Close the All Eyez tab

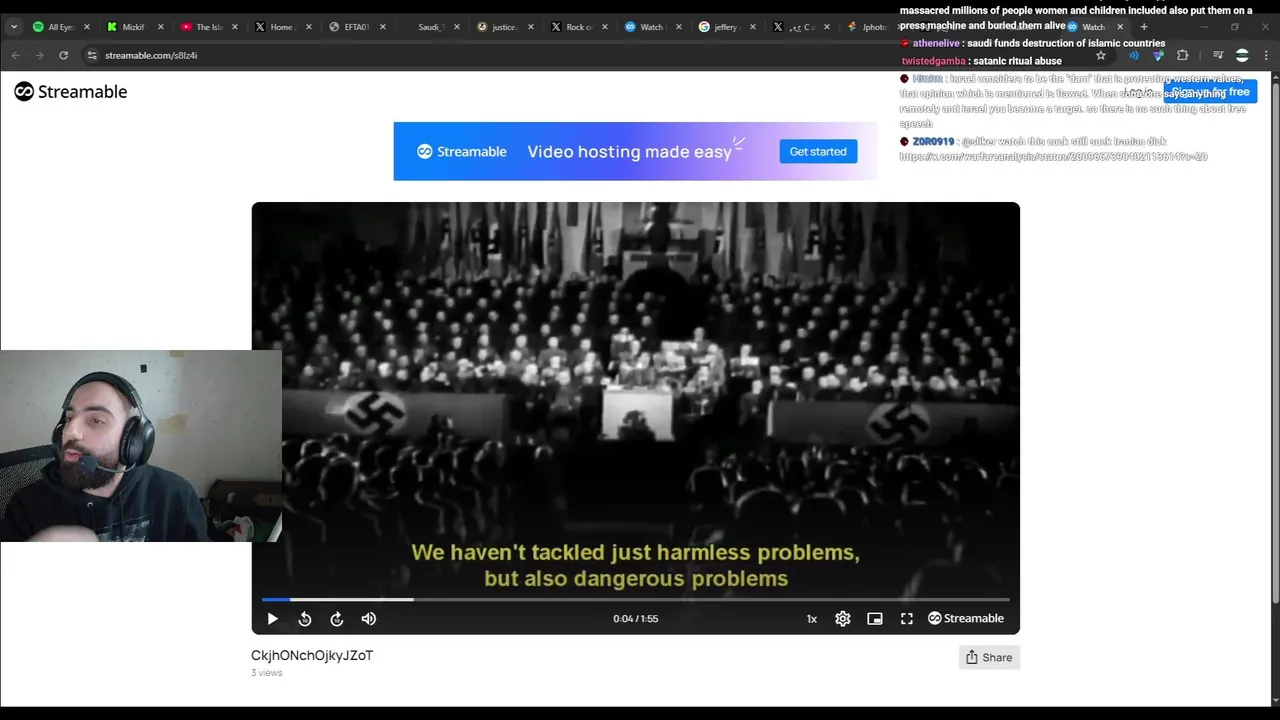click(87, 27)
